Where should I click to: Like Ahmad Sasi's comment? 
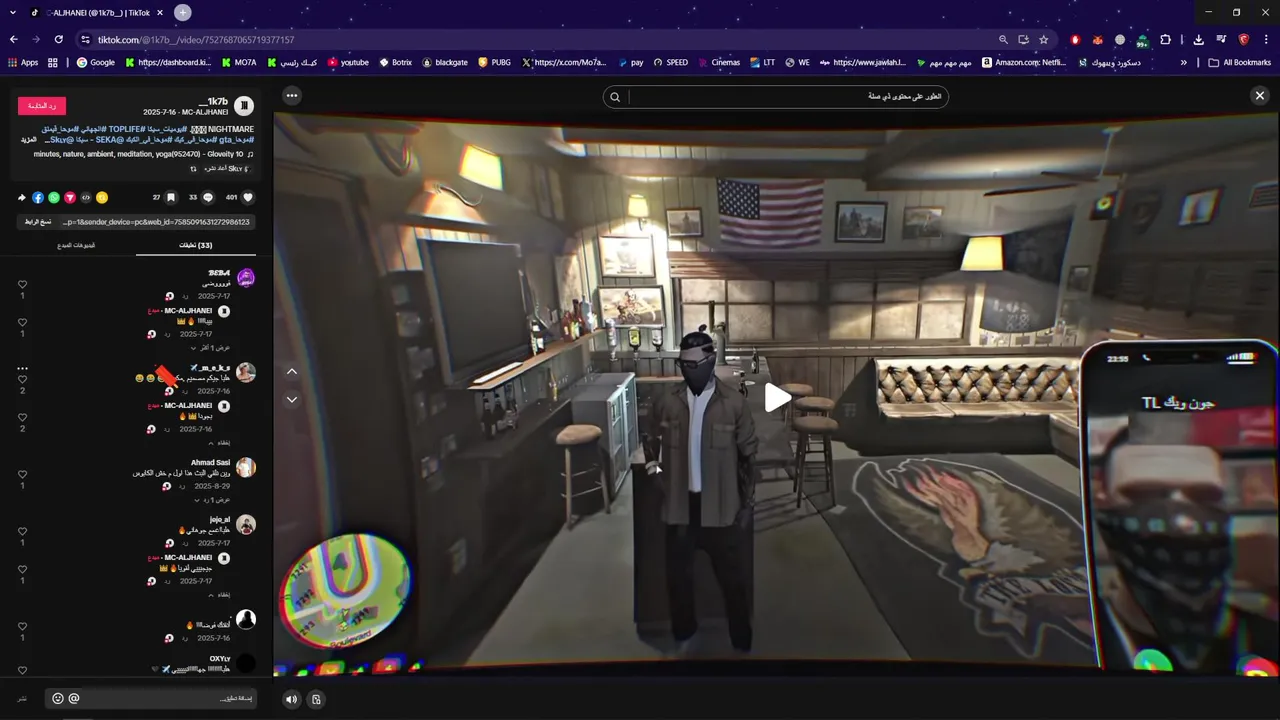point(22,475)
